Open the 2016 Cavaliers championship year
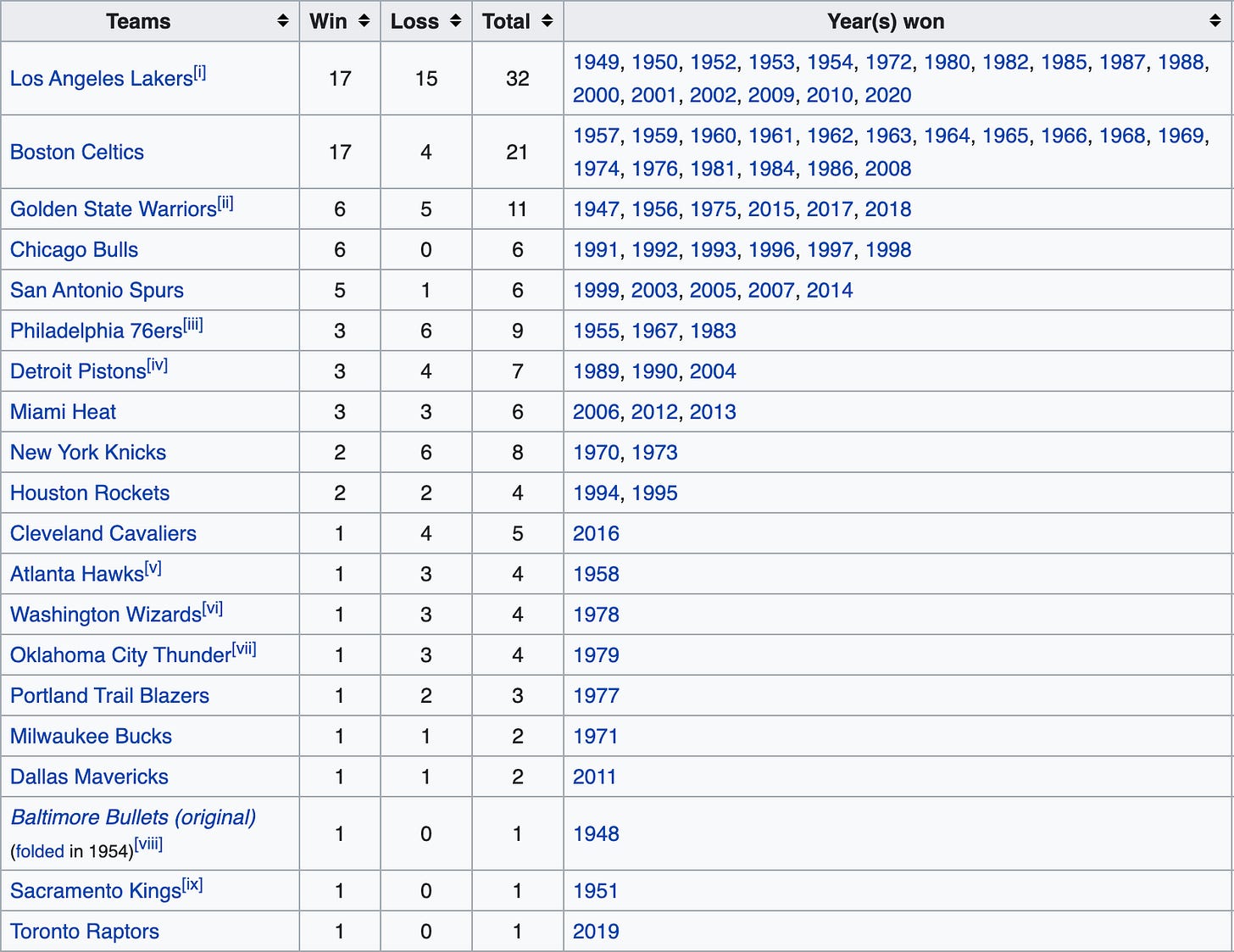This screenshot has width=1234, height=952. coord(596,534)
